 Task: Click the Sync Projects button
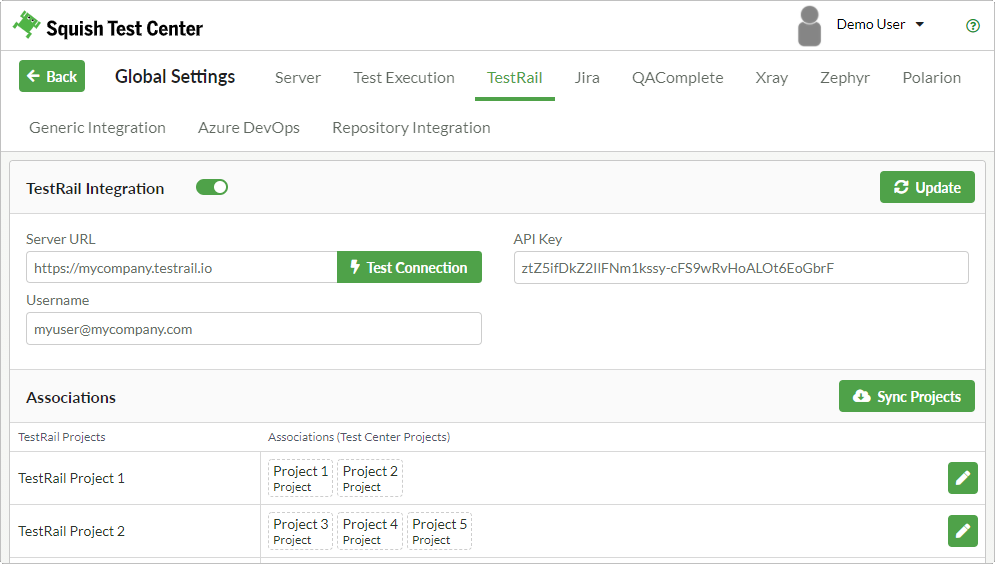[x=906, y=397]
